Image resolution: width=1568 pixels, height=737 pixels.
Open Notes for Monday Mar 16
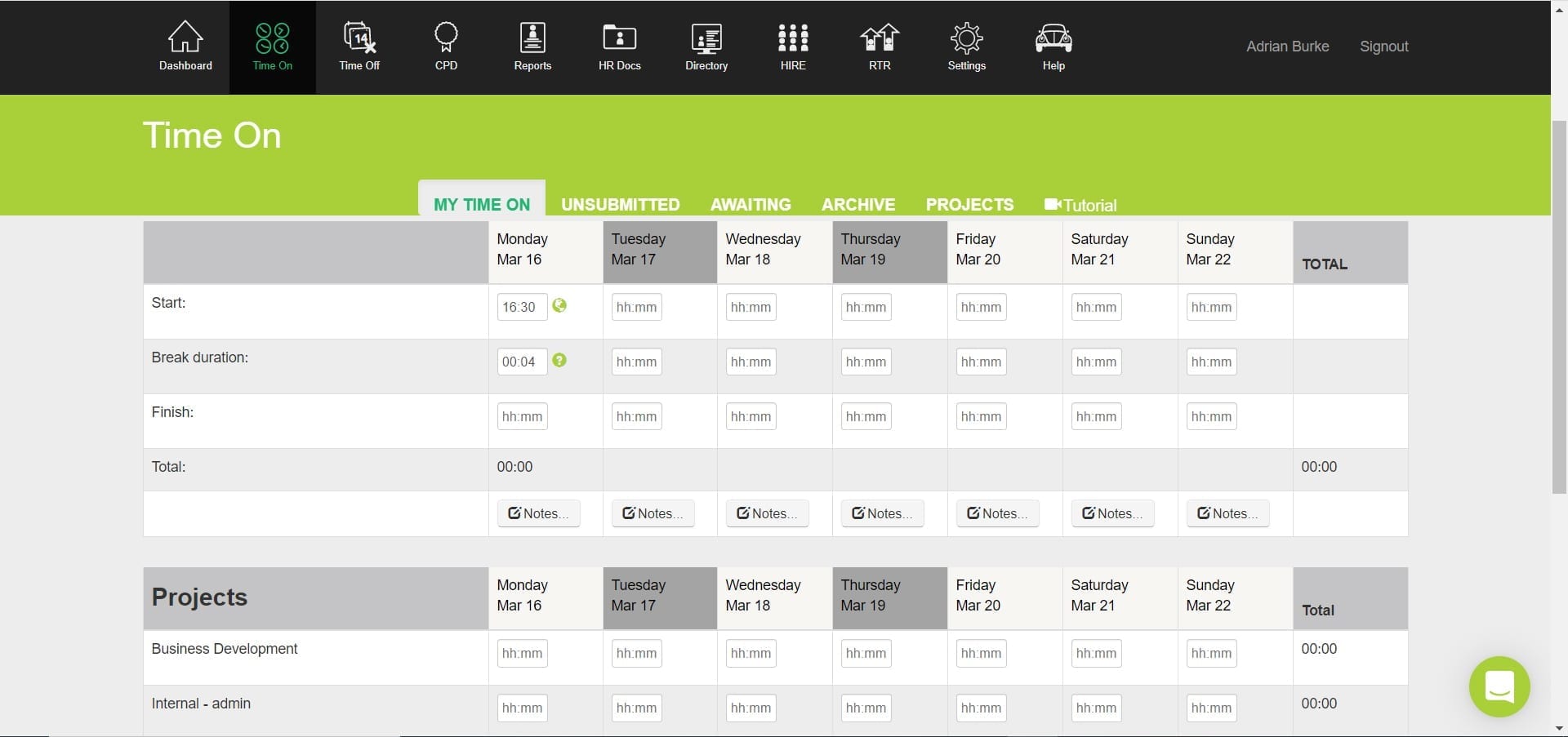539,513
